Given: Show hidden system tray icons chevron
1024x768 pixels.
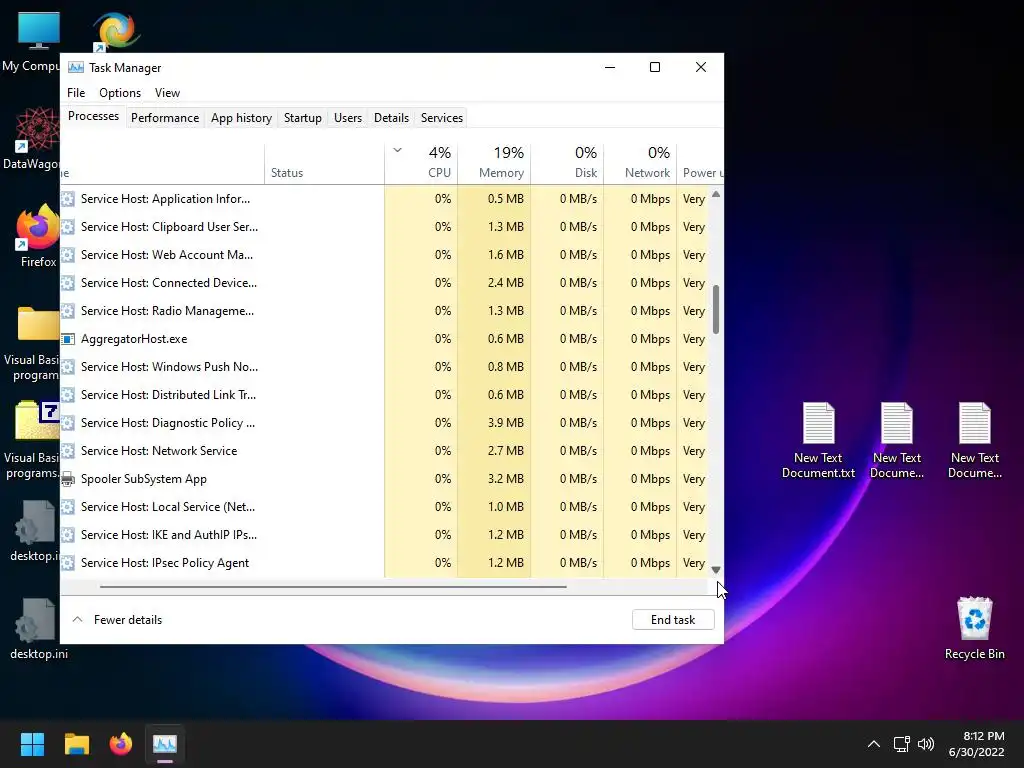Looking at the screenshot, I should coord(874,744).
